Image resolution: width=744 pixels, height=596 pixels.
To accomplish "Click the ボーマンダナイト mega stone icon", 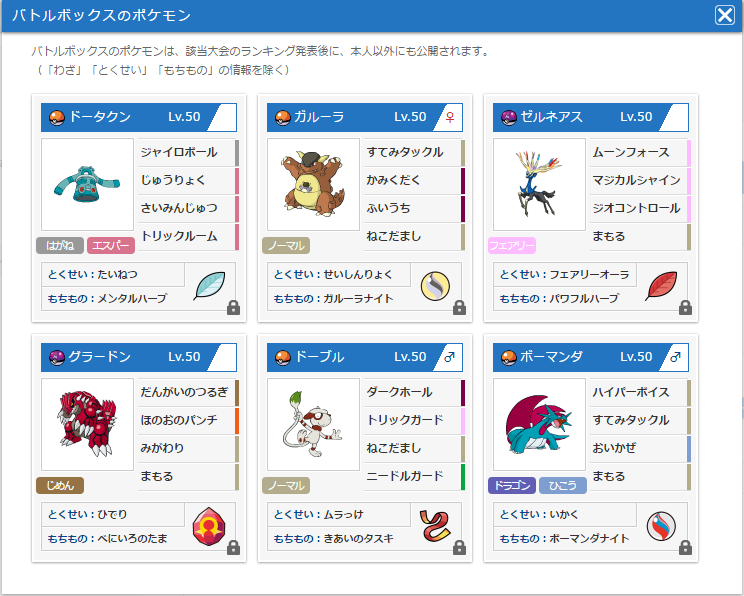I will [661, 526].
